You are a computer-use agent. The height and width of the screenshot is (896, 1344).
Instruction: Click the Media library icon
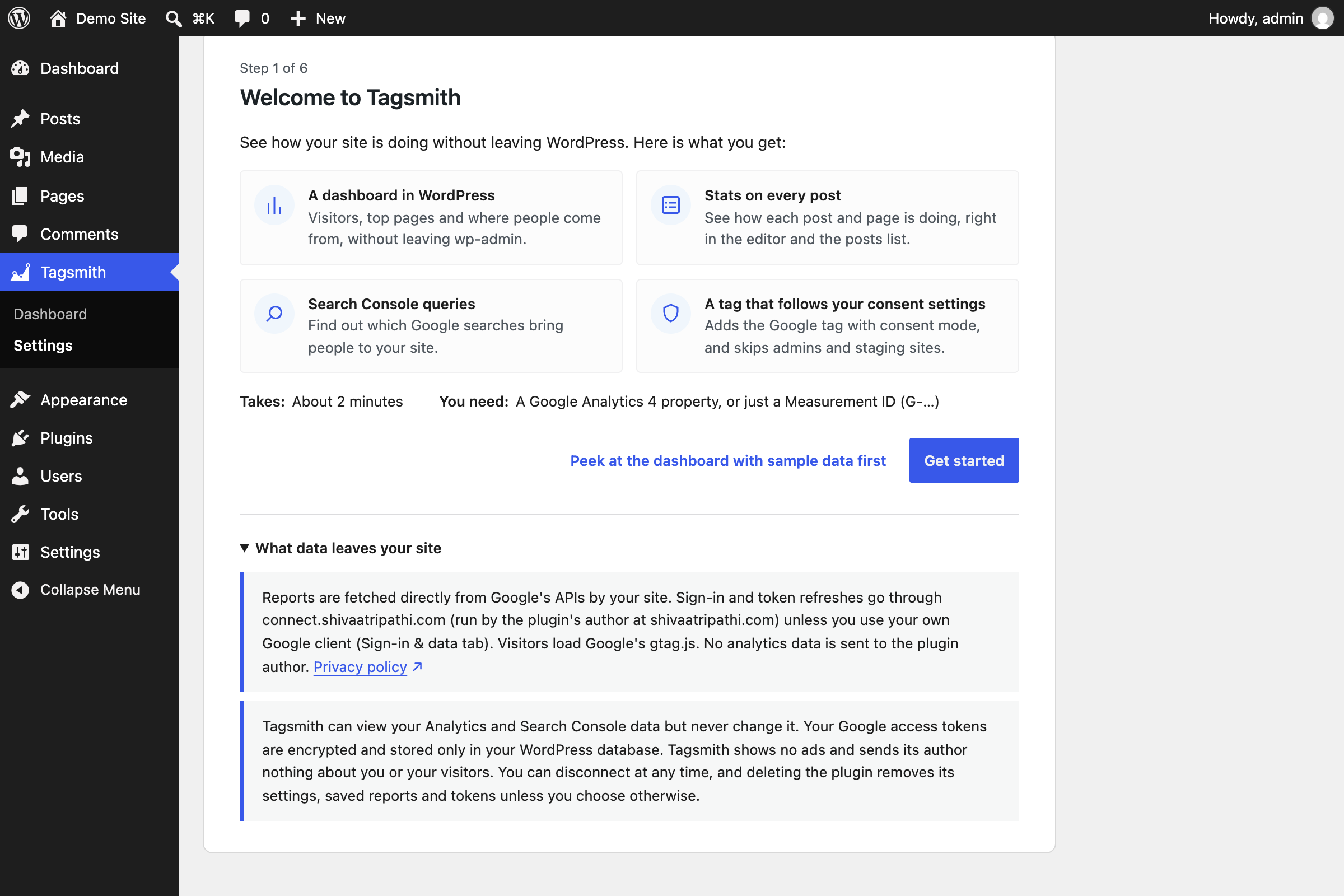point(20,157)
